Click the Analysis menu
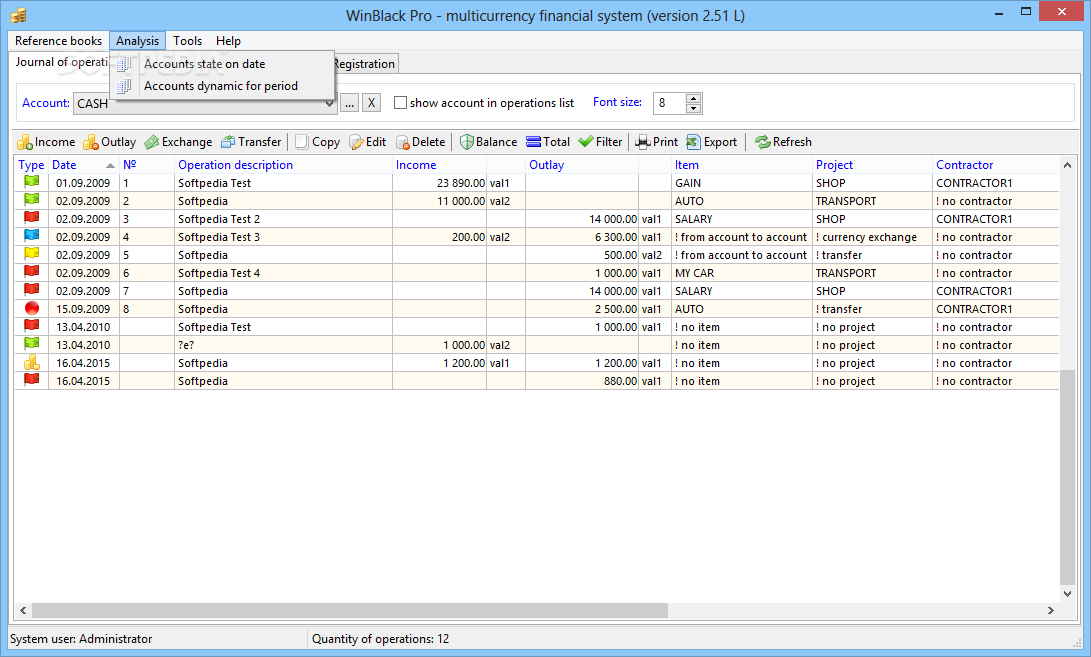Viewport: 1091px width, 657px height. click(137, 41)
